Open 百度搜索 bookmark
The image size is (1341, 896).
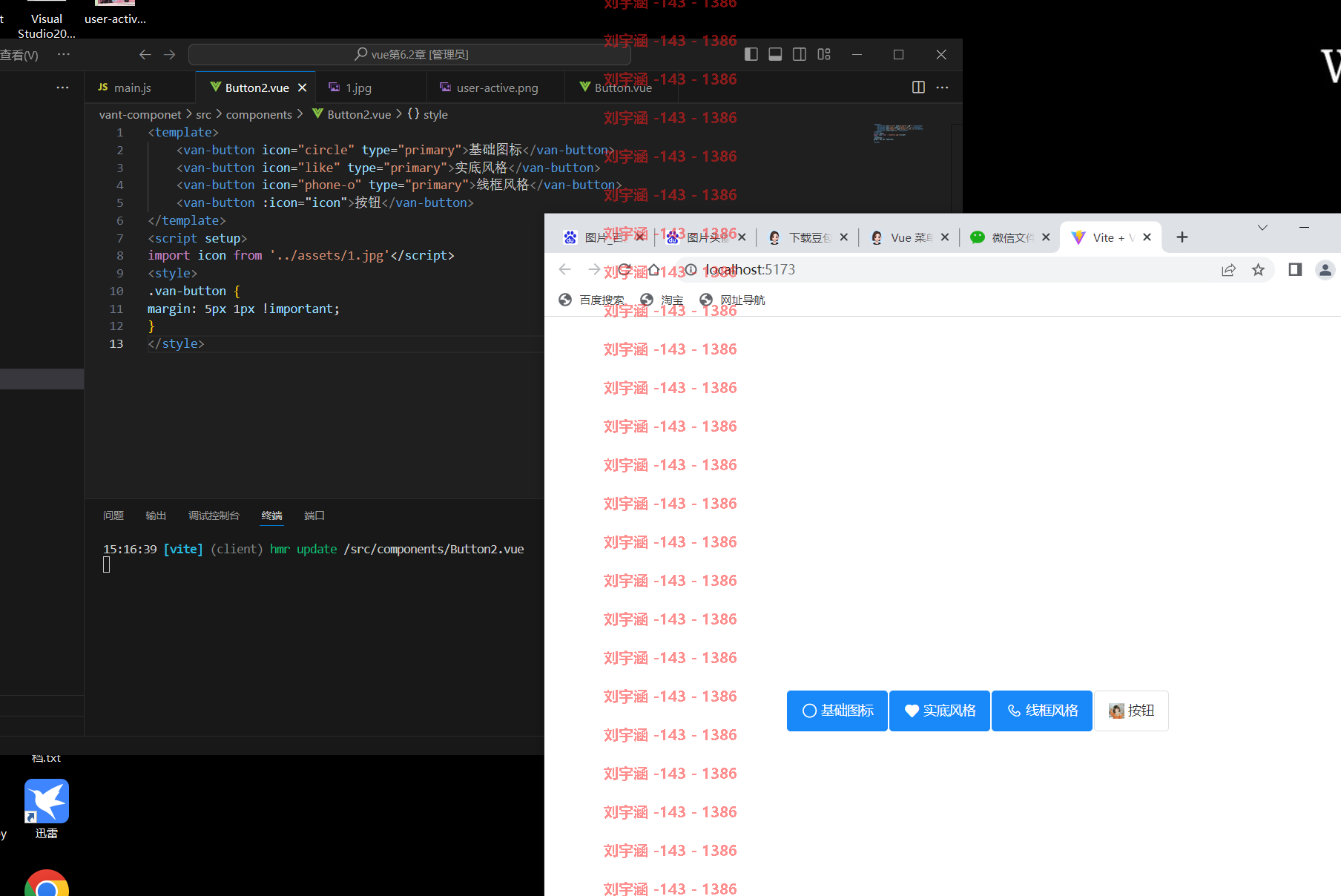click(x=592, y=300)
